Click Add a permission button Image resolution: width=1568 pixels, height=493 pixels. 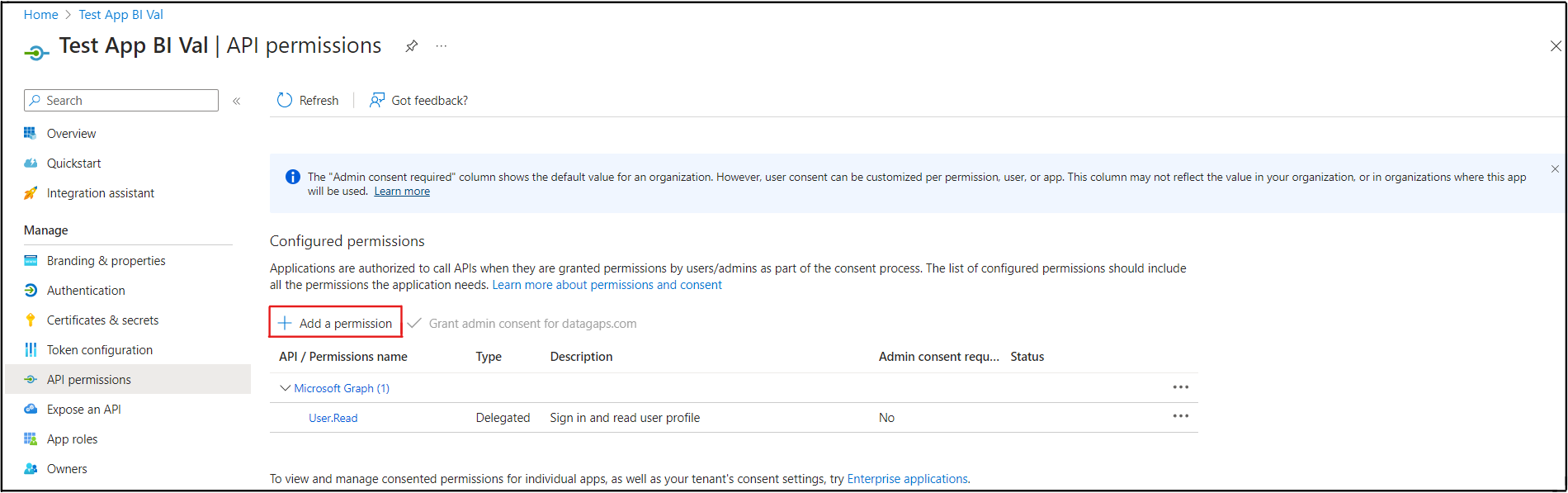click(335, 323)
